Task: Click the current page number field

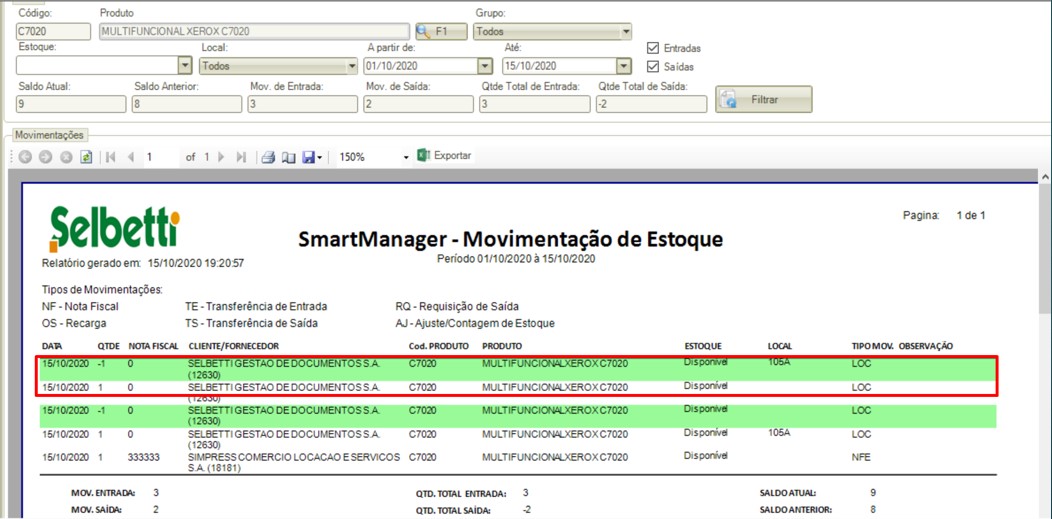Action: [x=162, y=157]
